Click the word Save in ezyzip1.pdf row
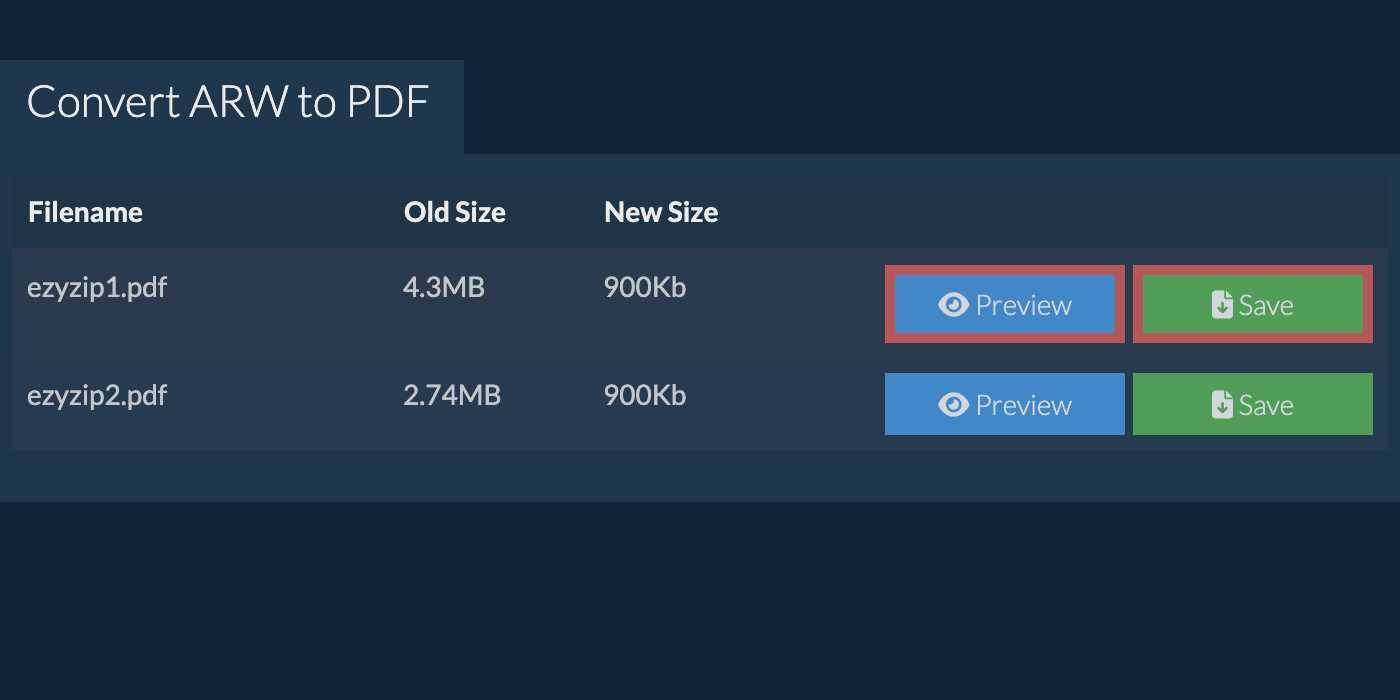 [x=1266, y=305]
